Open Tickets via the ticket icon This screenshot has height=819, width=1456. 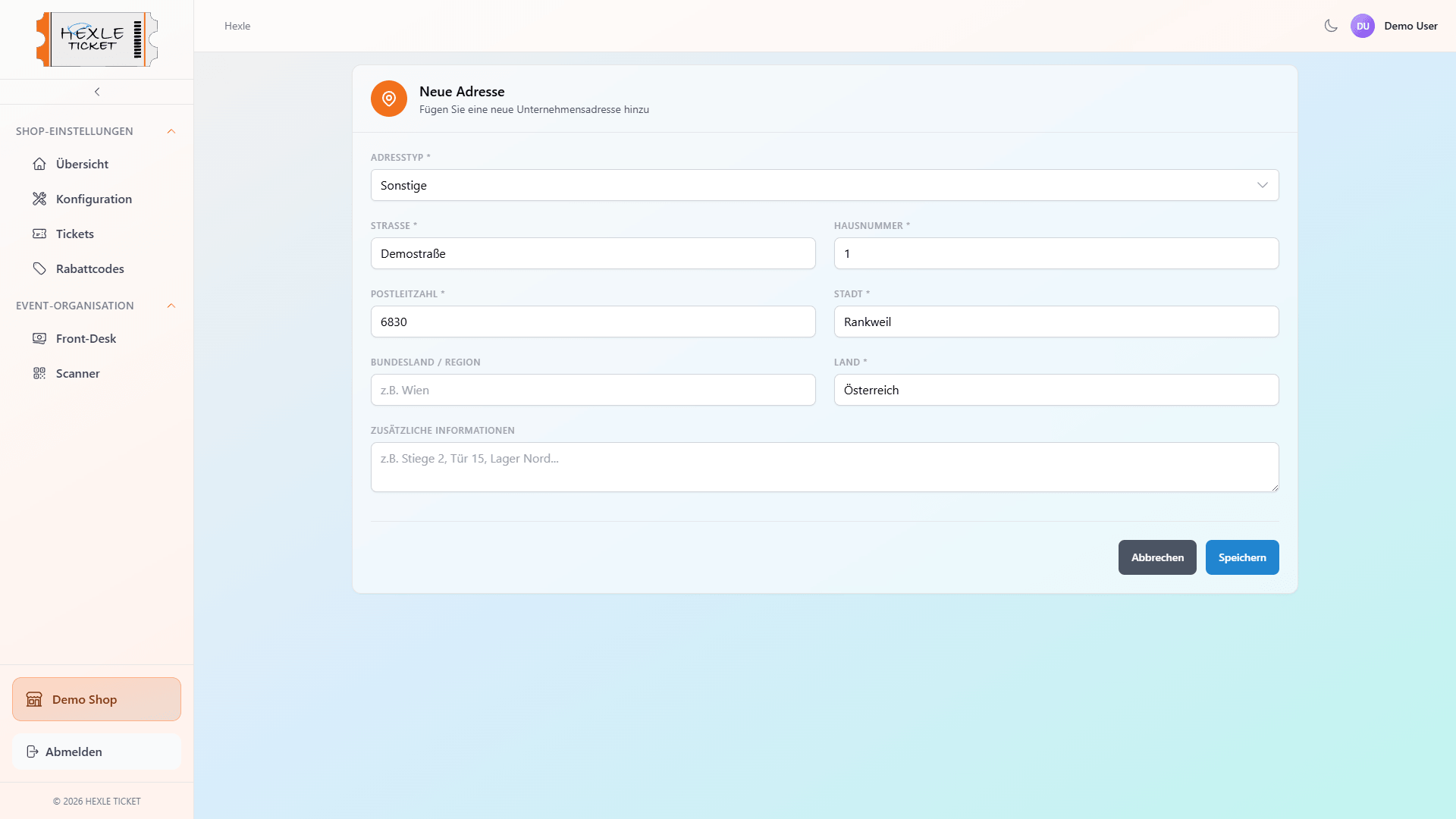[x=39, y=234]
